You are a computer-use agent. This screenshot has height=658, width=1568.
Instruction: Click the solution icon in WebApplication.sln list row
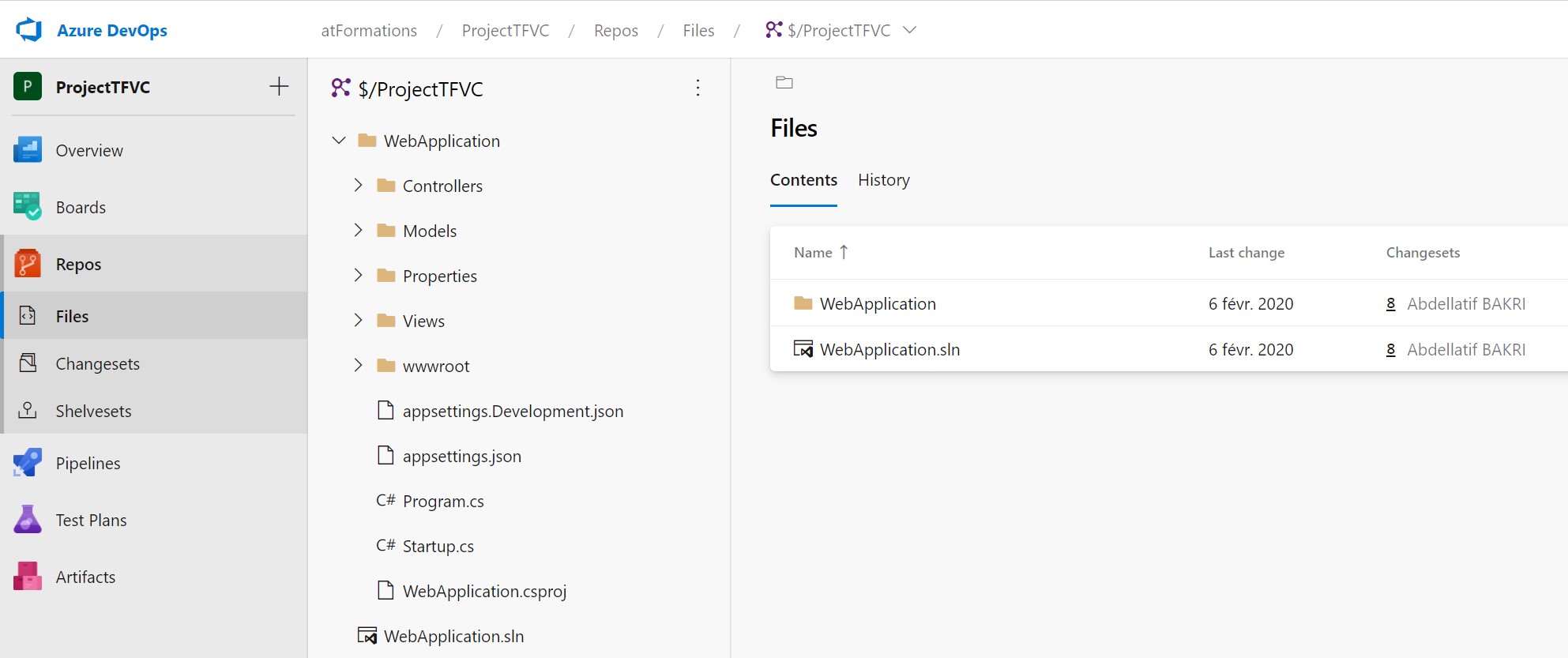pos(803,348)
